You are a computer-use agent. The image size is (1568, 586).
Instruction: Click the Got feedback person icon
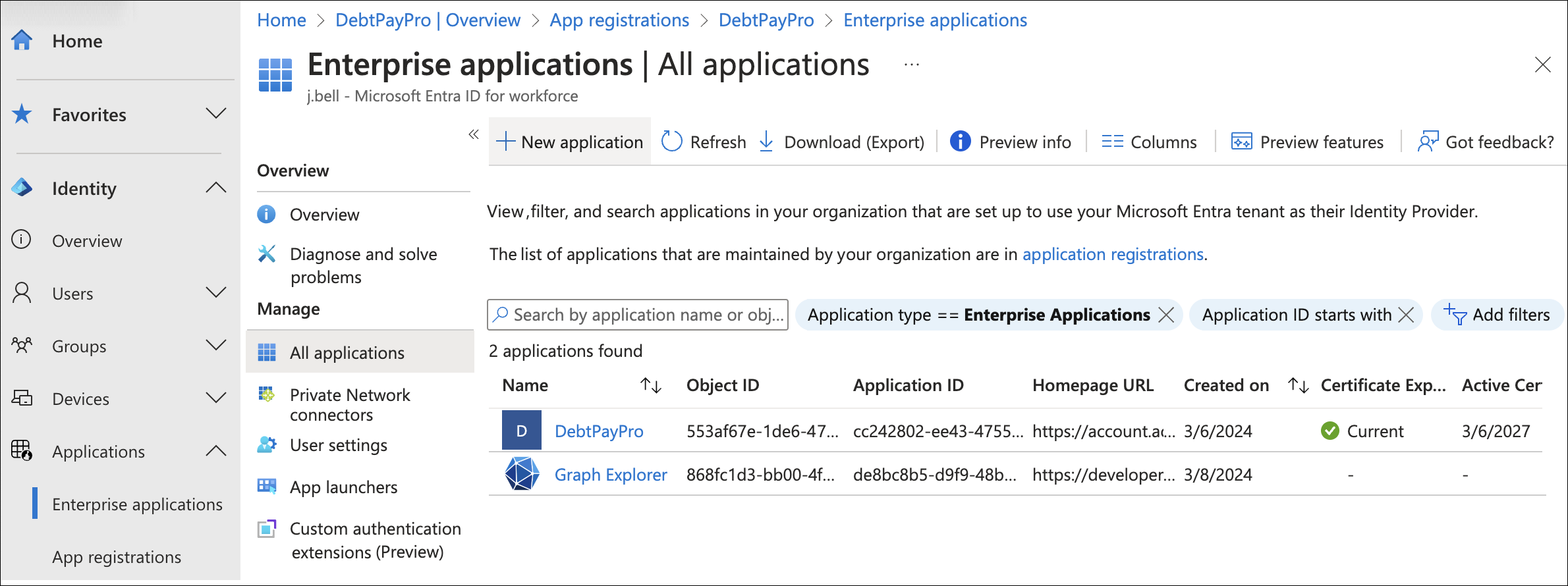coord(1428,141)
